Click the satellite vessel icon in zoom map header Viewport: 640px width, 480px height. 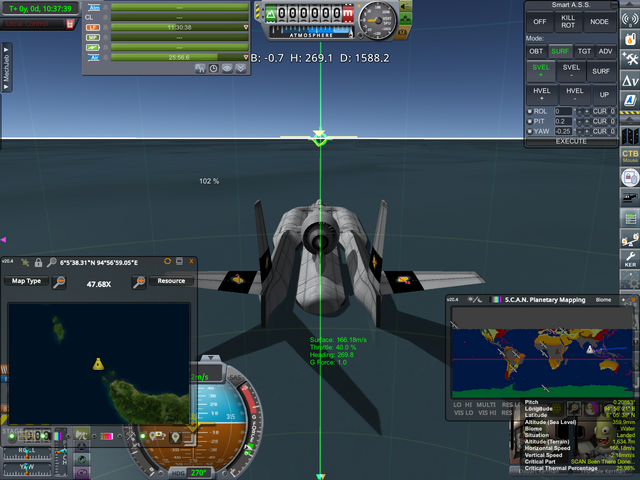25,262
